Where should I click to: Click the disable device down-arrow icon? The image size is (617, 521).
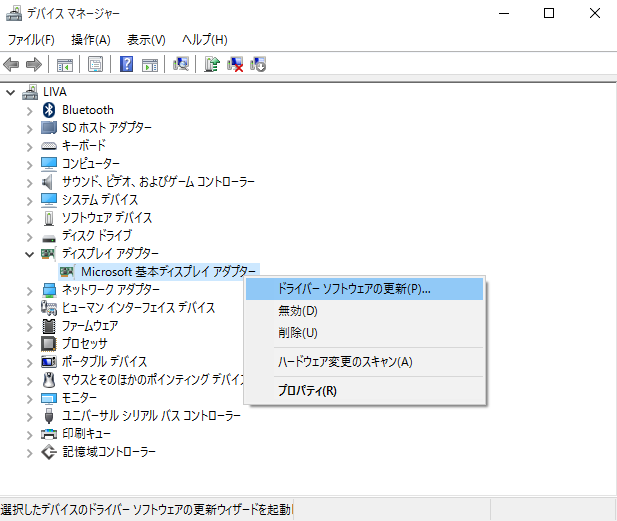[x=258, y=64]
